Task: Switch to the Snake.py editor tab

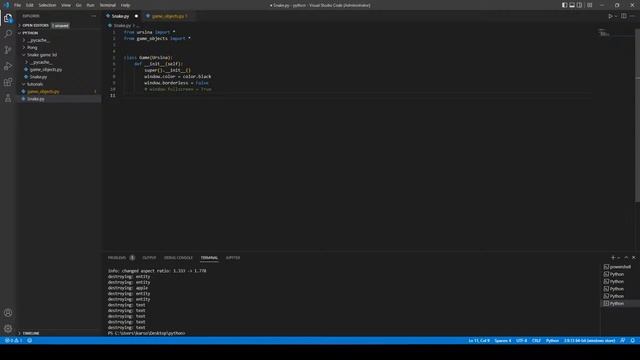Action: tap(121, 16)
